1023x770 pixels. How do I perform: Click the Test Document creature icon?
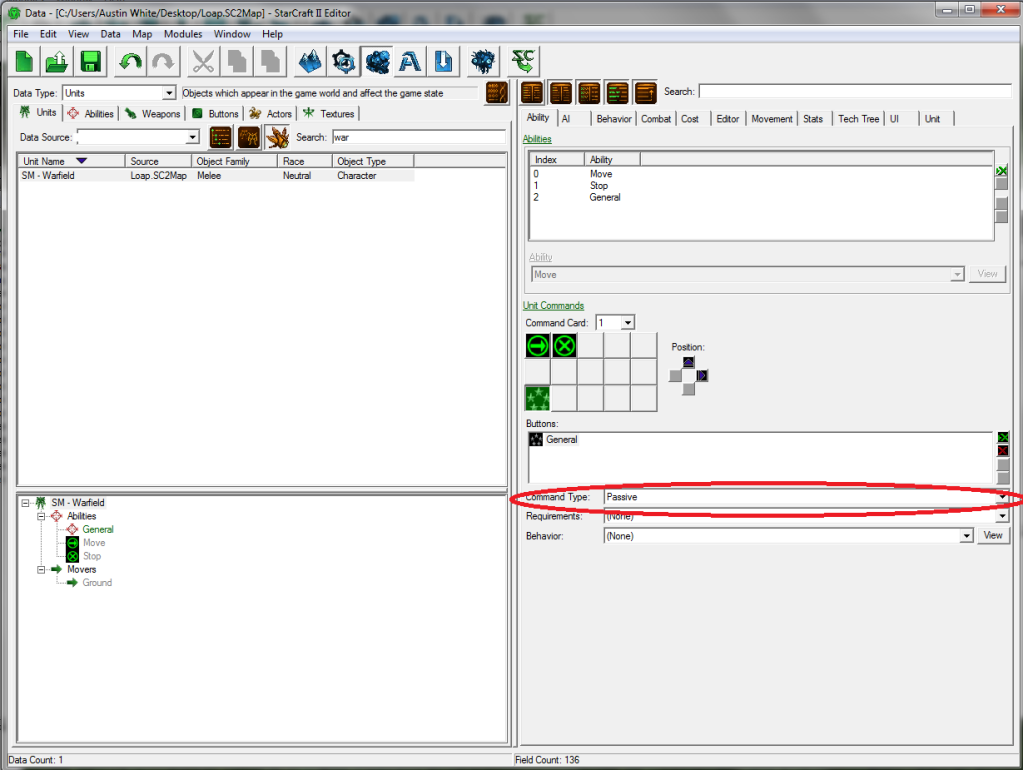pyautogui.click(x=483, y=62)
